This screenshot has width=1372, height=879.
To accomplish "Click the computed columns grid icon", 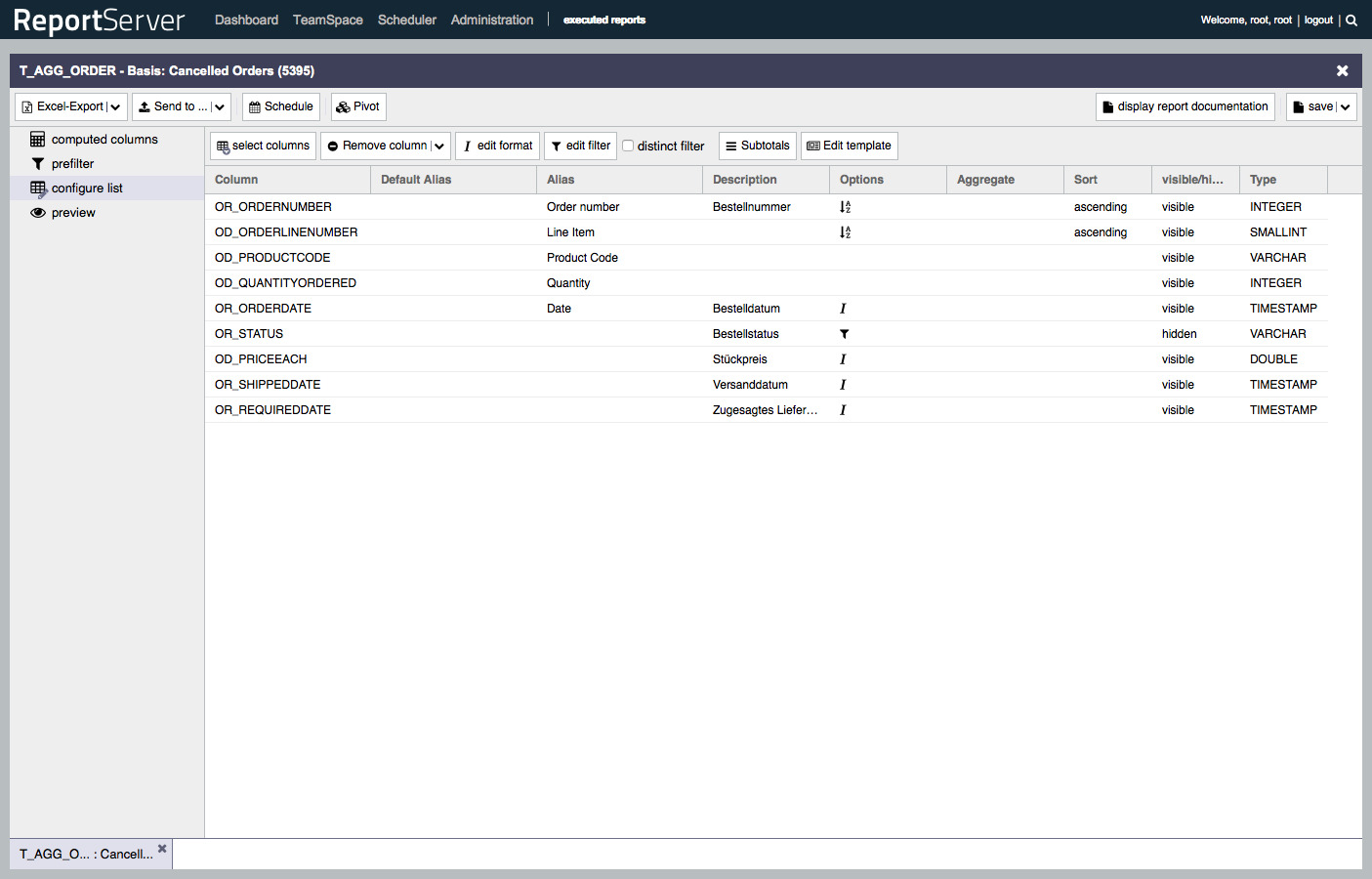I will coord(39,139).
